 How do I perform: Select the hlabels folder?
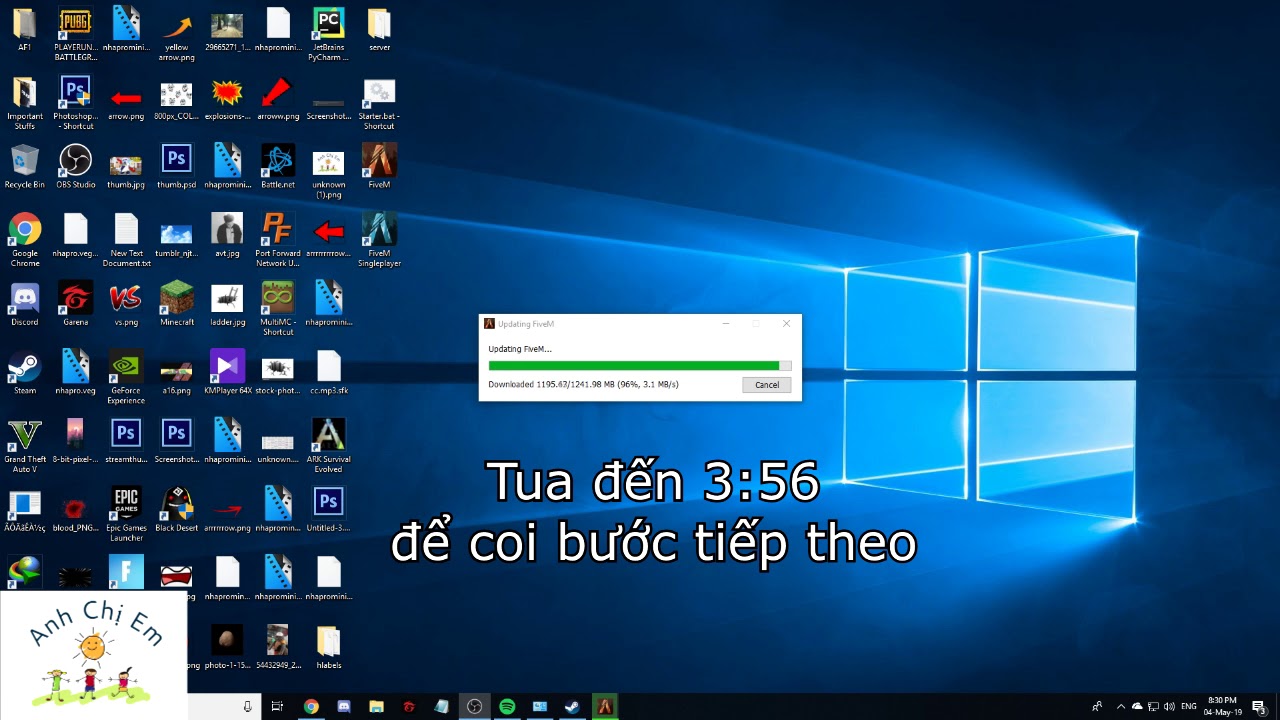click(329, 646)
